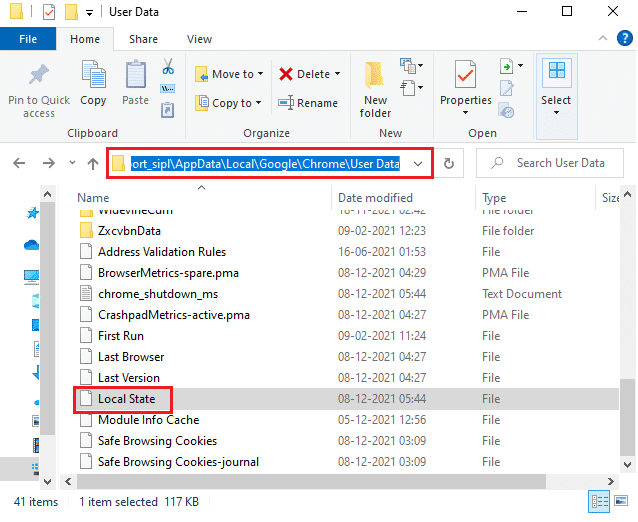Click the Search User Data box
Screen dimensions: 638x522
[x=550, y=163]
